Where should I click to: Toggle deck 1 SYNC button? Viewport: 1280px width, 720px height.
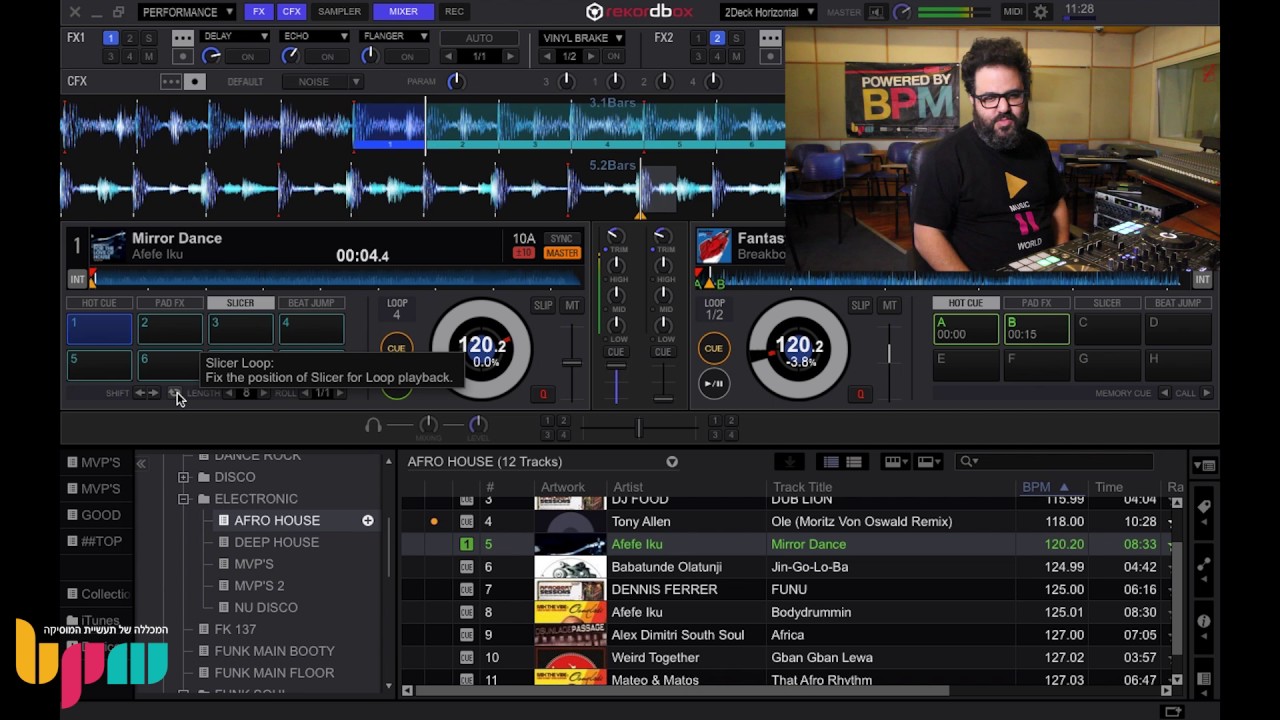[562, 239]
